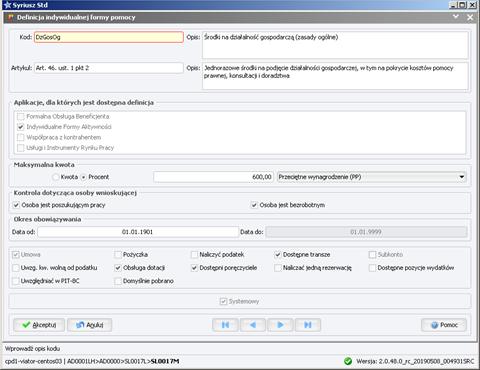
Task: Click the green status check icon
Action: coord(348,361)
